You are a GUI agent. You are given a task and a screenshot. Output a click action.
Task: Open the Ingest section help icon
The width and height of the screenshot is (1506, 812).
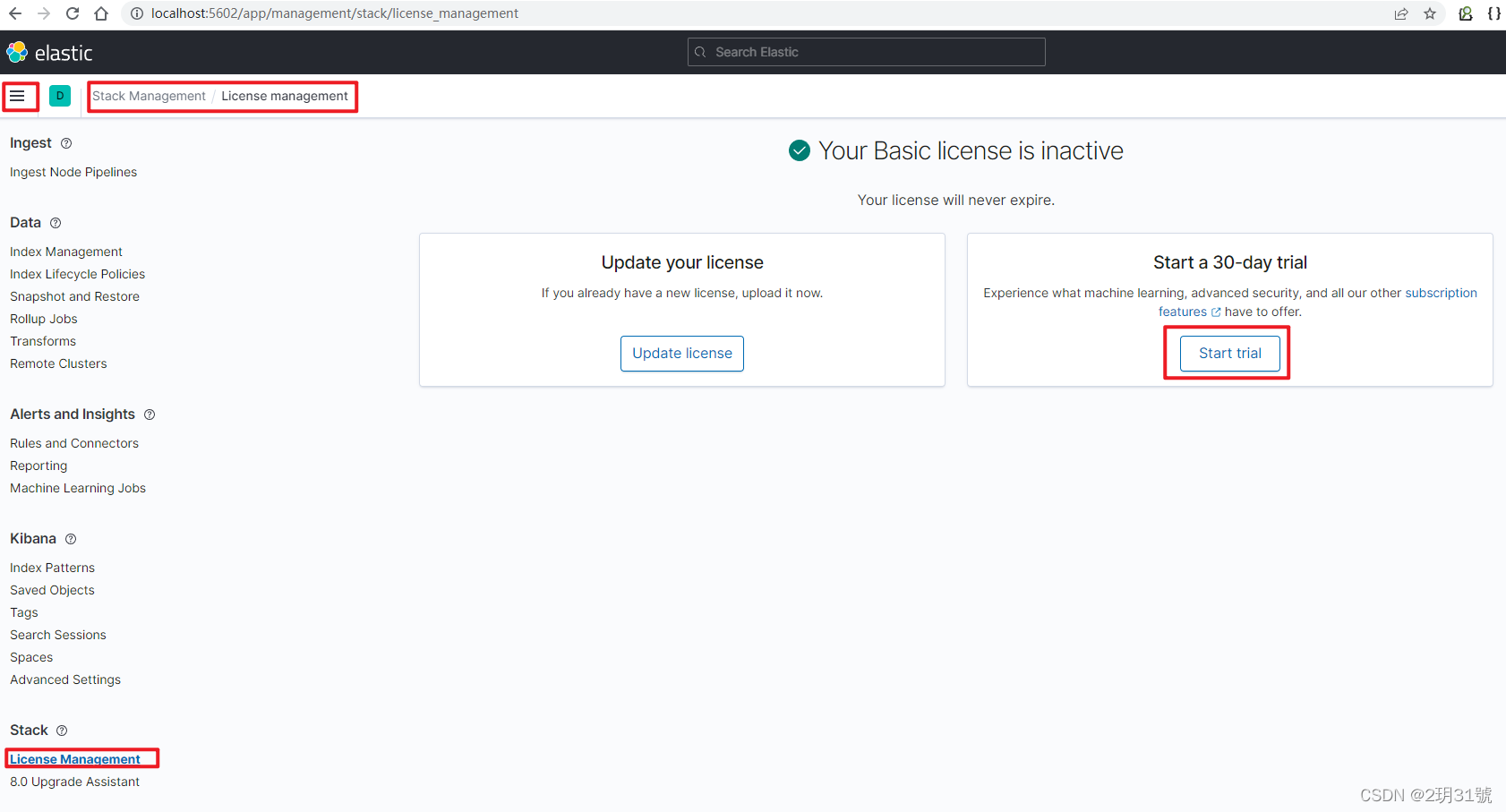pos(66,142)
